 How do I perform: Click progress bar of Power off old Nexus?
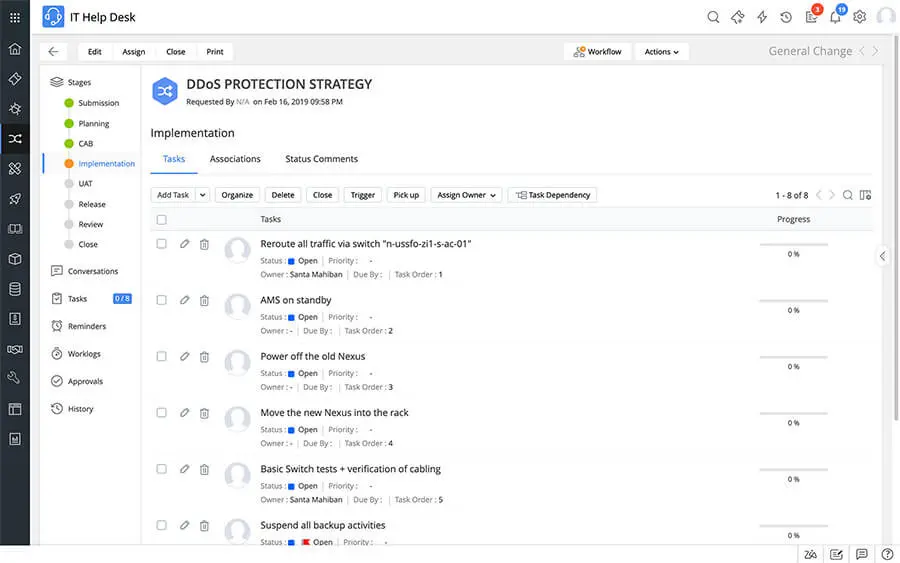[x=793, y=357]
